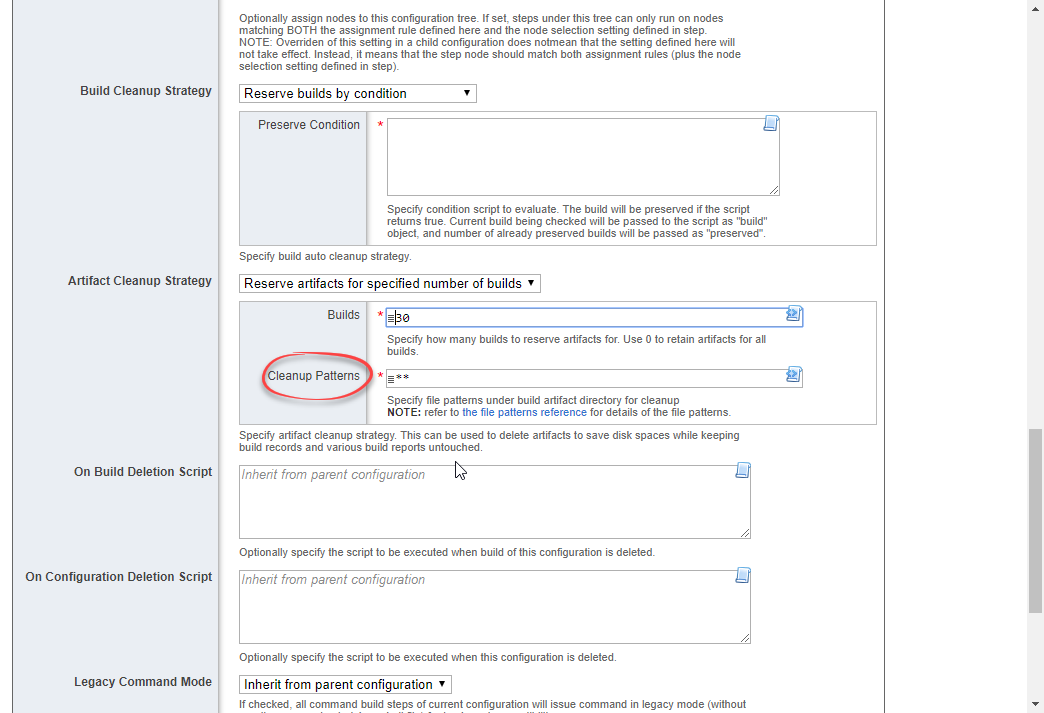Image resolution: width=1044 pixels, height=713 pixels.
Task: Focus the Preserve Condition text area
Action: click(x=583, y=157)
